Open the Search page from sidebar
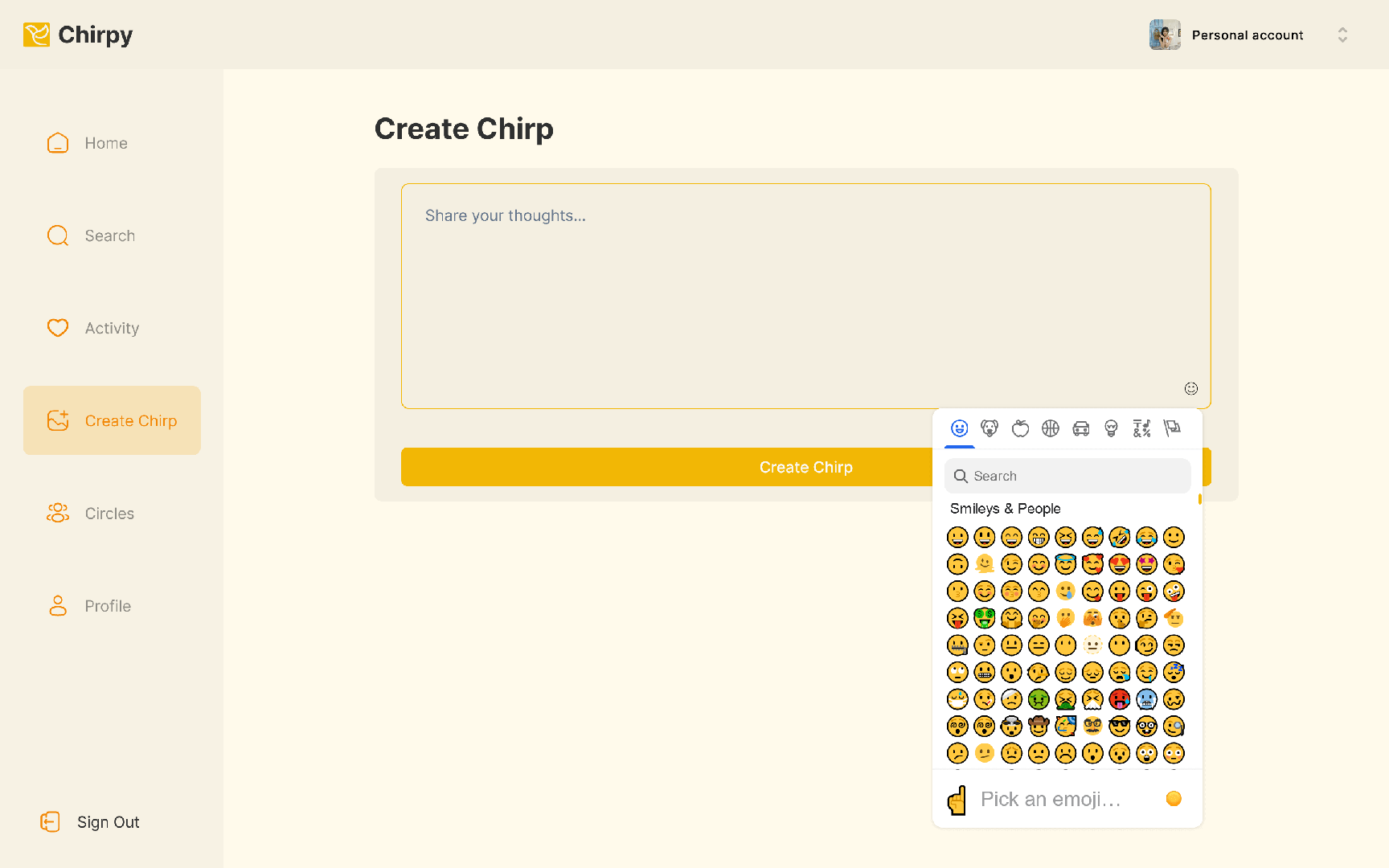Image resolution: width=1389 pixels, height=868 pixels. 110,235
